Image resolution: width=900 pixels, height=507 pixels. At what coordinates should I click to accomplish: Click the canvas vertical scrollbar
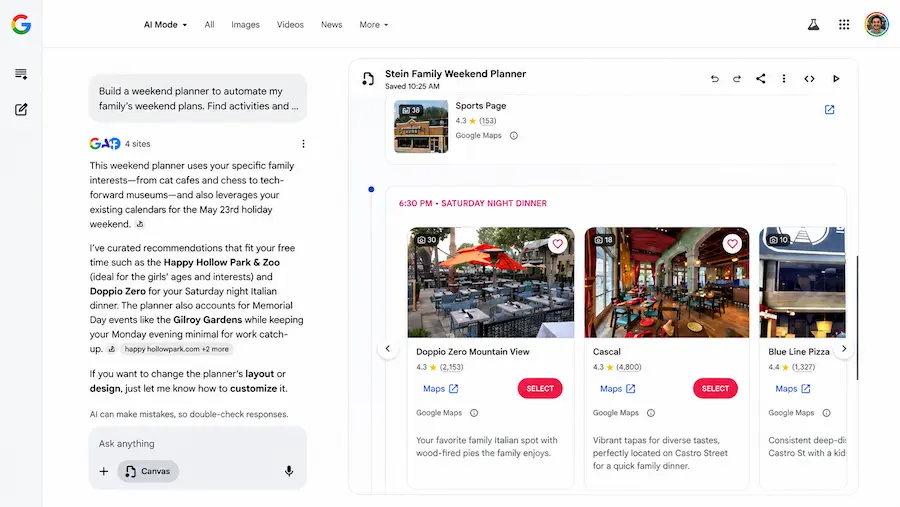pyautogui.click(x=857, y=318)
